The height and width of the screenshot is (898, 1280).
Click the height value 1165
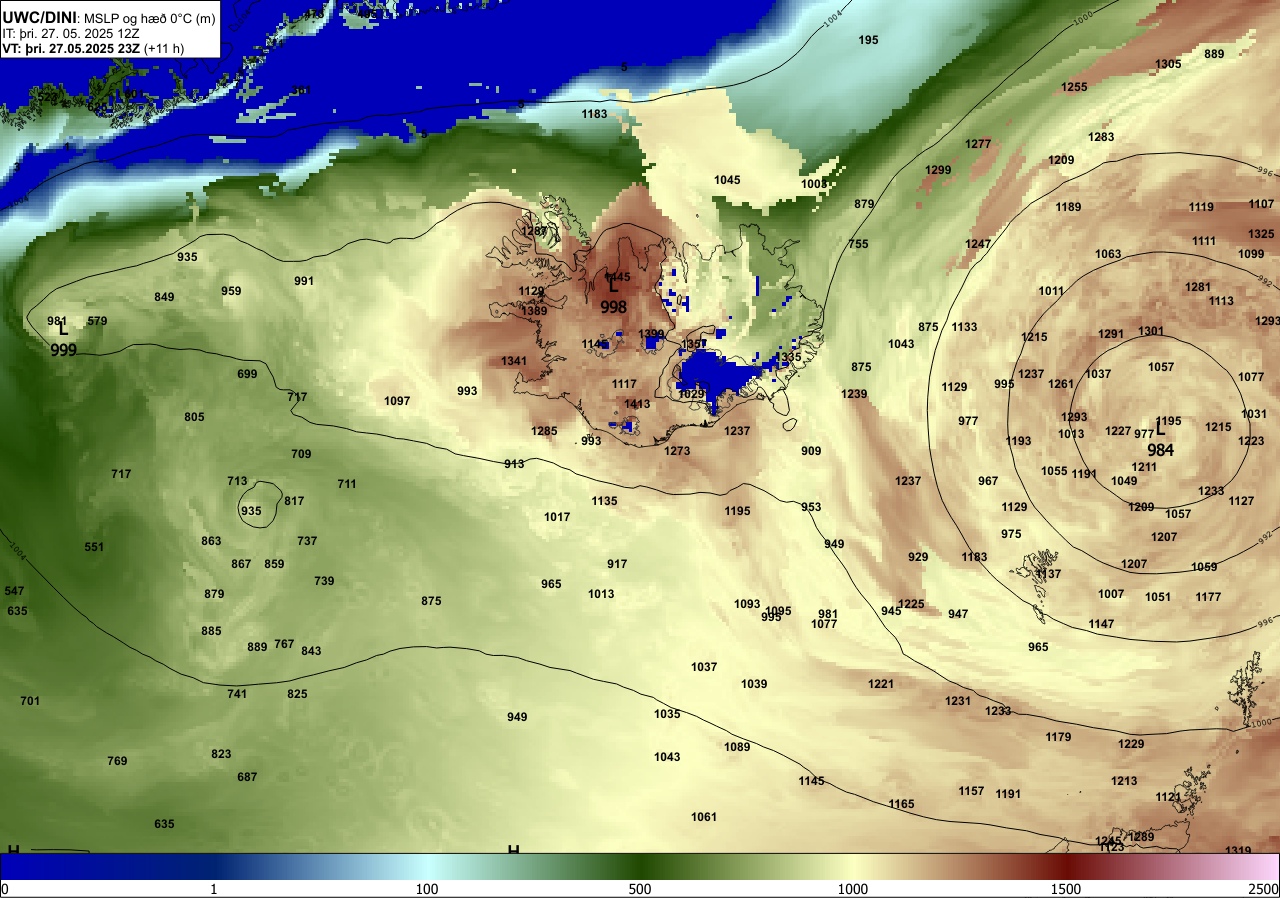901,804
